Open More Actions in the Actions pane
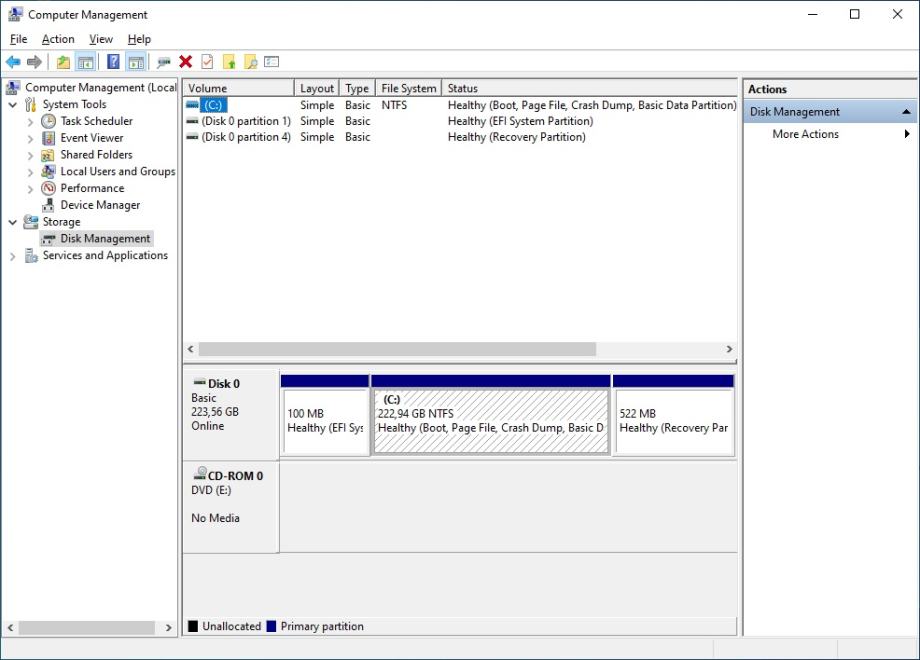Viewport: 920px width, 660px height. (805, 134)
